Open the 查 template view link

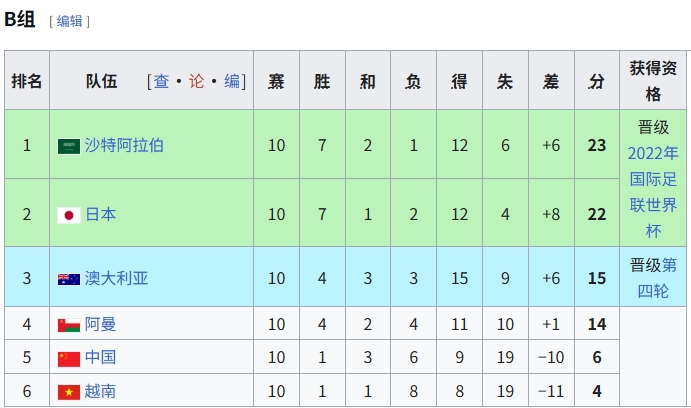coord(161,81)
